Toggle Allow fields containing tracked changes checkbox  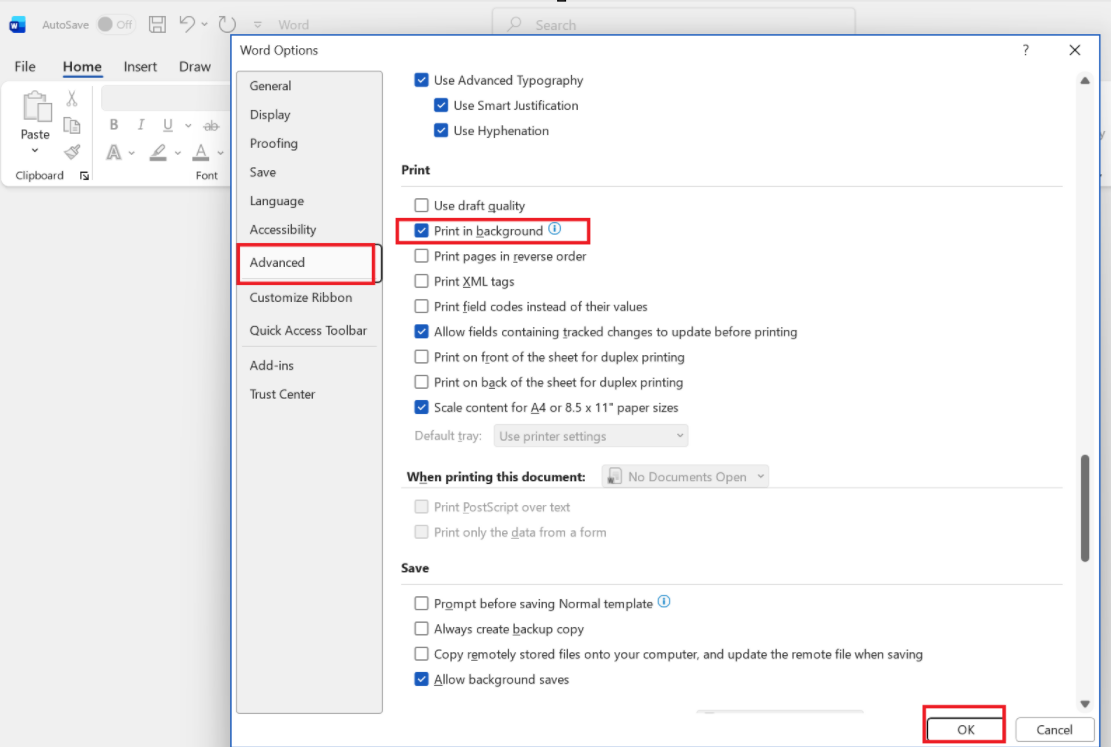(x=422, y=332)
